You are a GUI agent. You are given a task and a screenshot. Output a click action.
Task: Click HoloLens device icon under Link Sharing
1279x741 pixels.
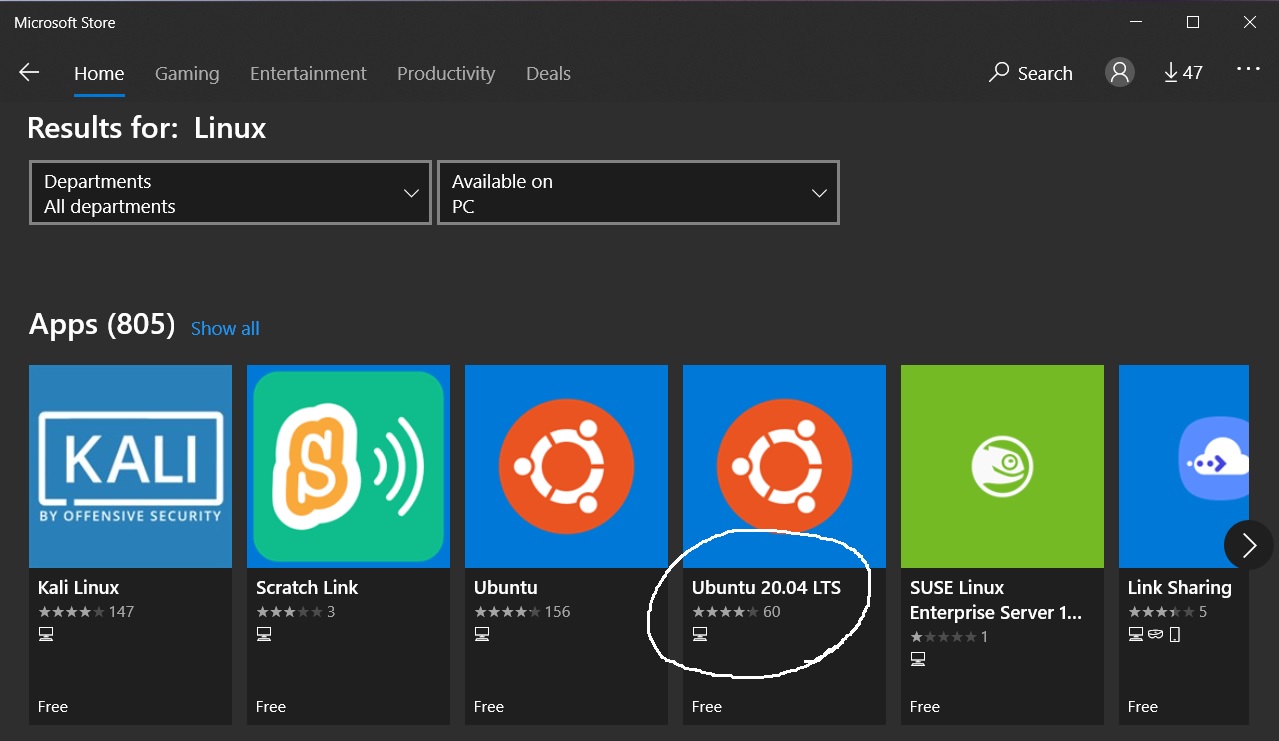click(1156, 634)
